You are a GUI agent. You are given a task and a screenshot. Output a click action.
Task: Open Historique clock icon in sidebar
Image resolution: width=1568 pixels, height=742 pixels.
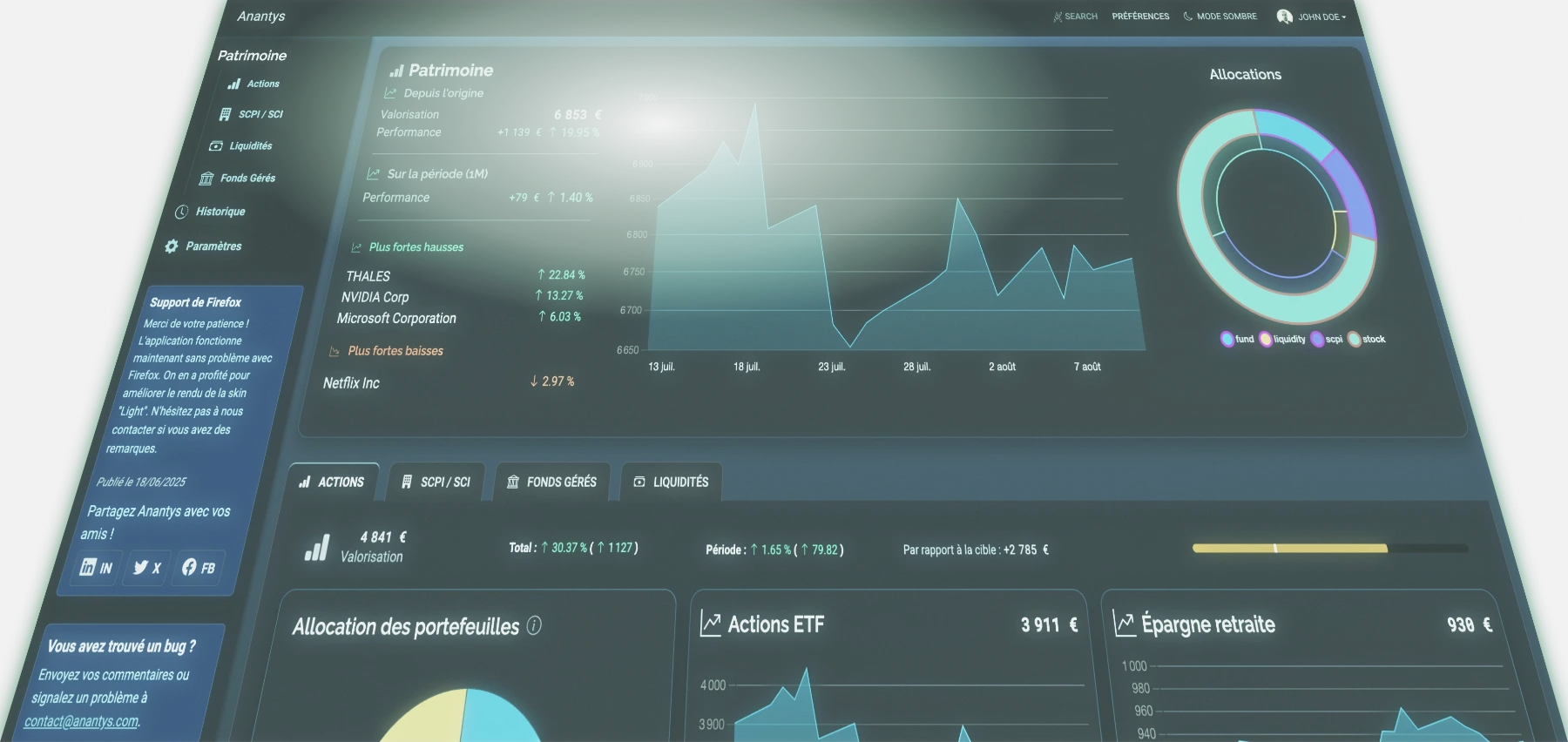[181, 212]
